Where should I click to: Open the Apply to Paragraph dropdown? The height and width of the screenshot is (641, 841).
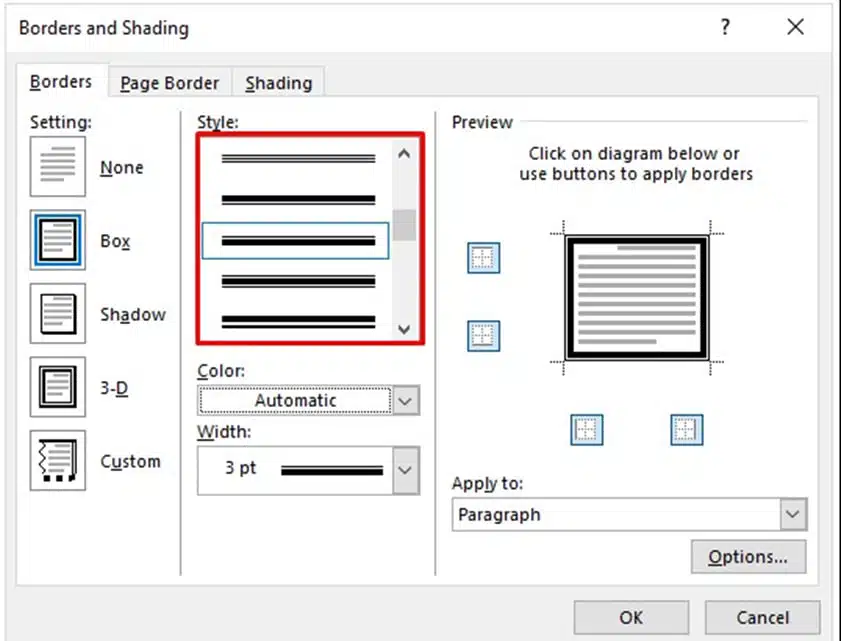(793, 515)
